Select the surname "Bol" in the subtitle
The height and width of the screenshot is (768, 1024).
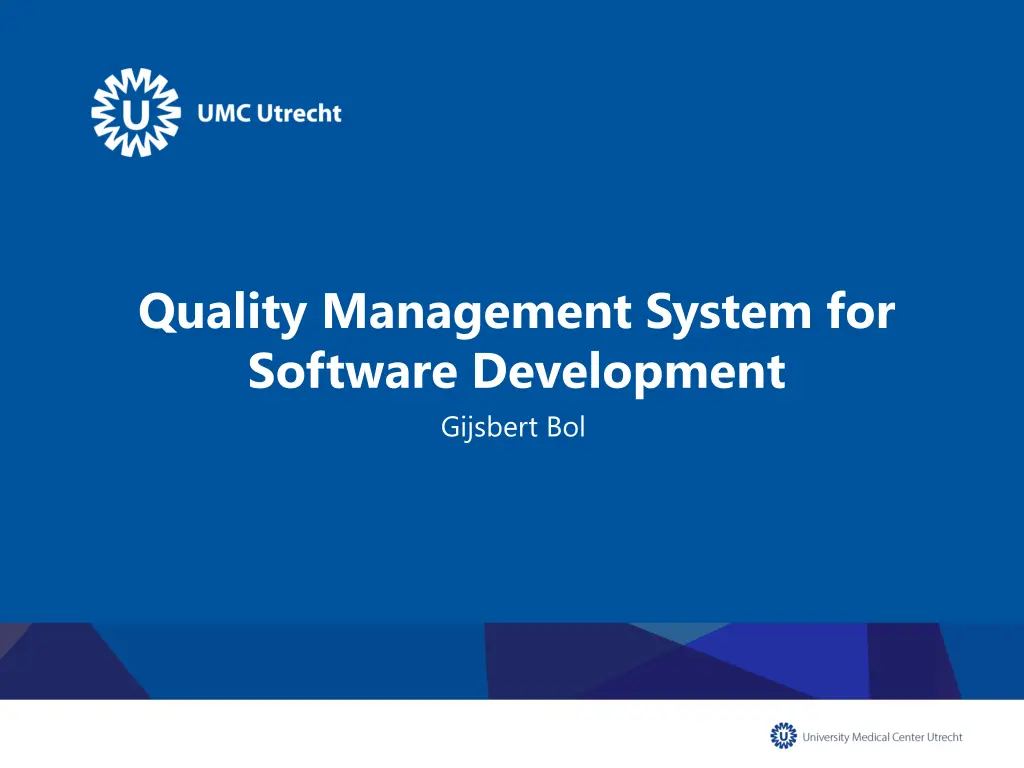[565, 427]
